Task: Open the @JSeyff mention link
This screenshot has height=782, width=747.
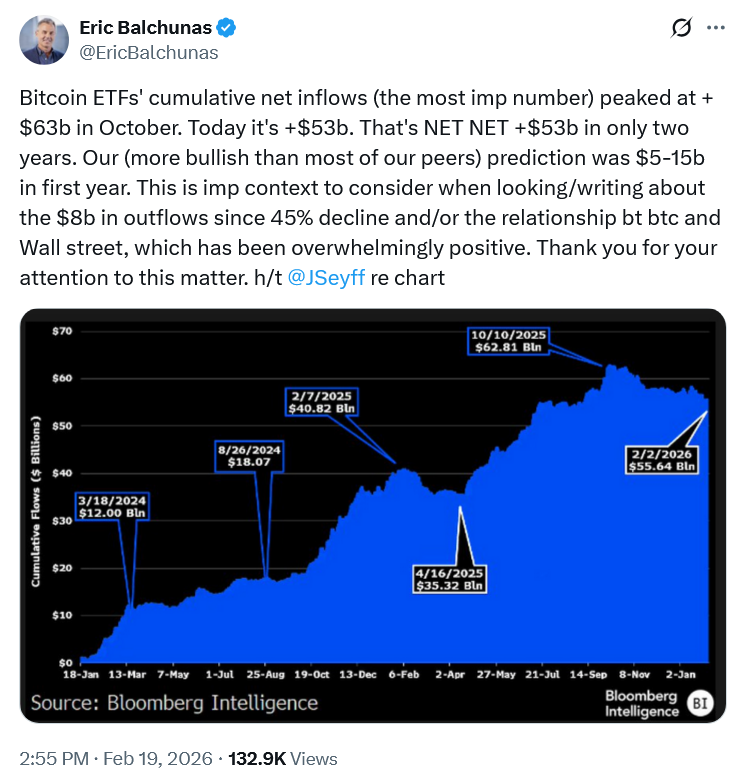Action: [326, 279]
